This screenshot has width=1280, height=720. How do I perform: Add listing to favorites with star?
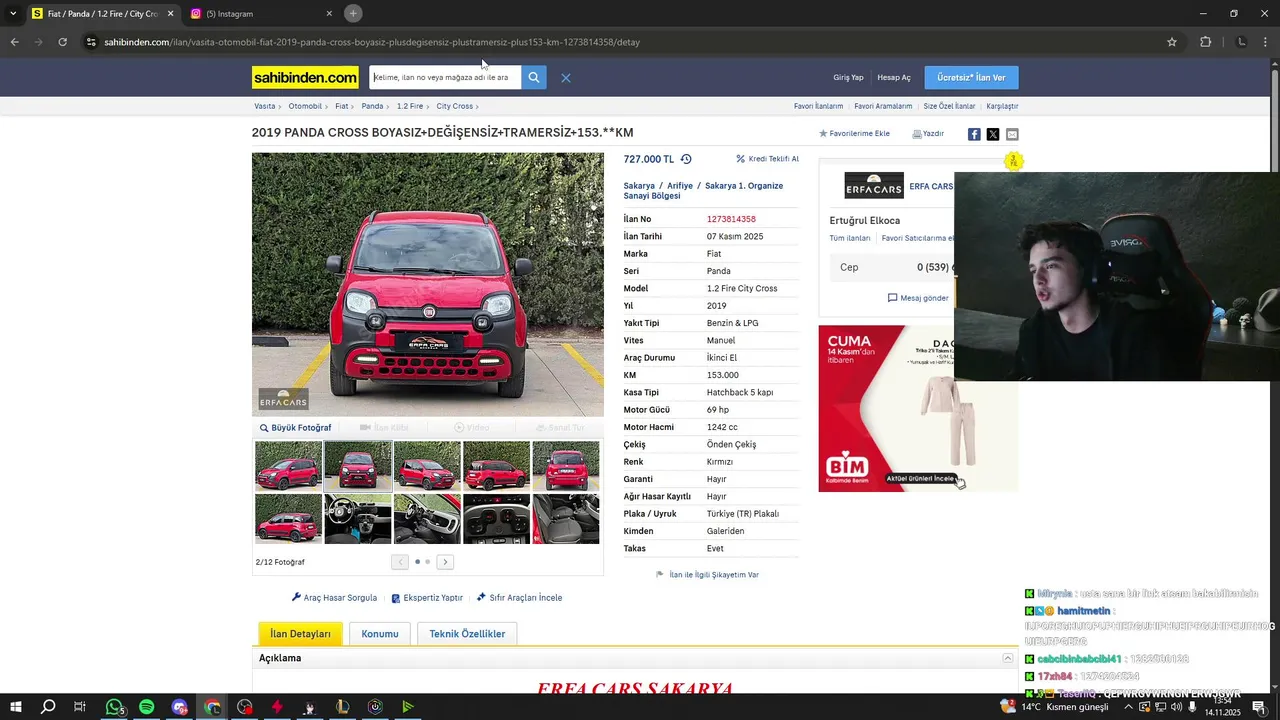tap(854, 133)
